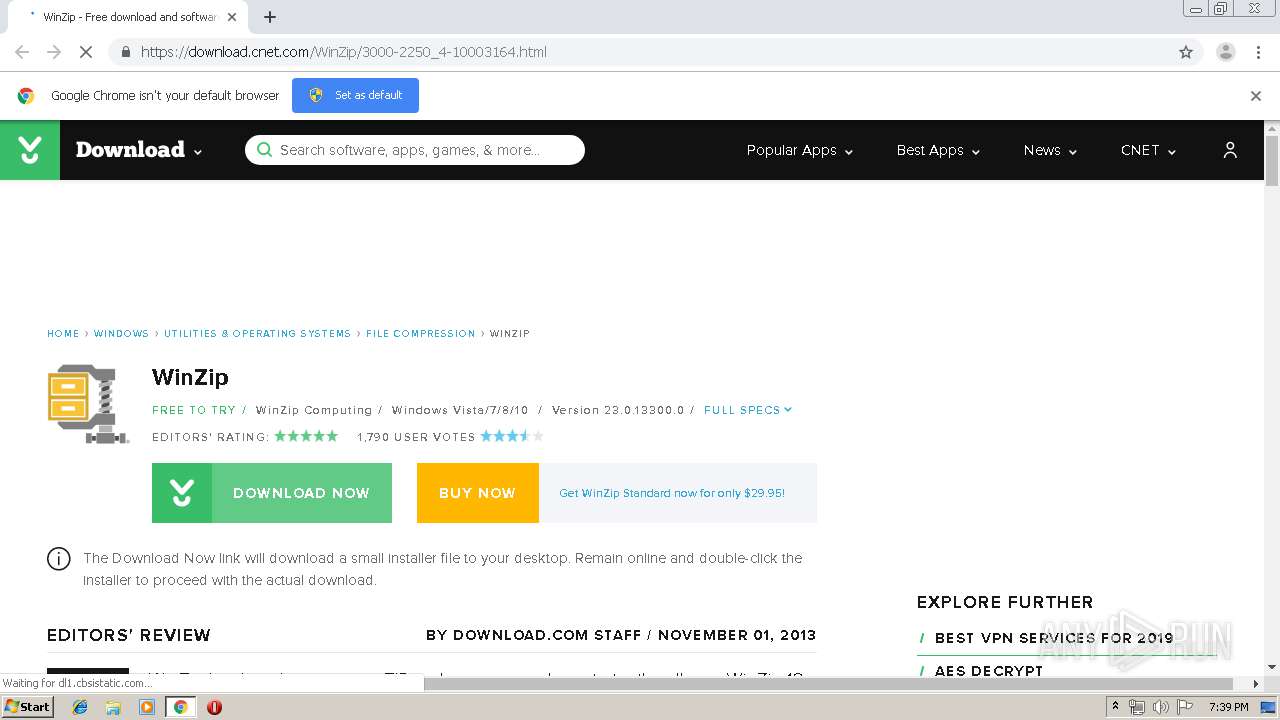Close the WinZip tab
This screenshot has width=1280, height=720.
tap(232, 17)
